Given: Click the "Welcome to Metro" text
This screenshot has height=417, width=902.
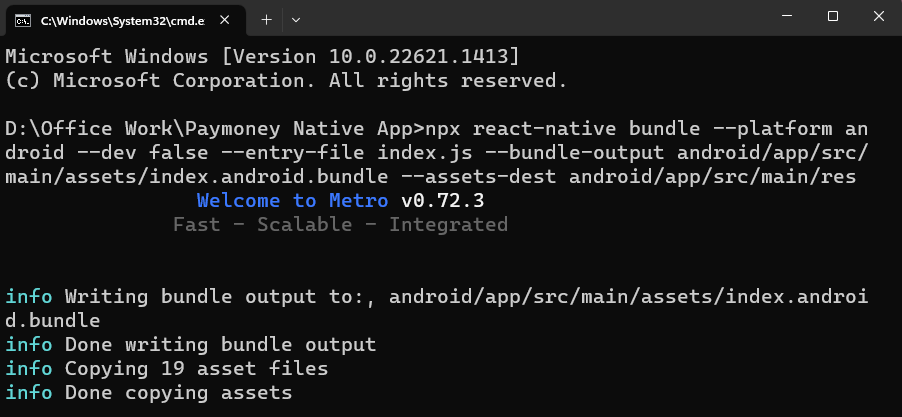Looking at the screenshot, I should pyautogui.click(x=292, y=201).
